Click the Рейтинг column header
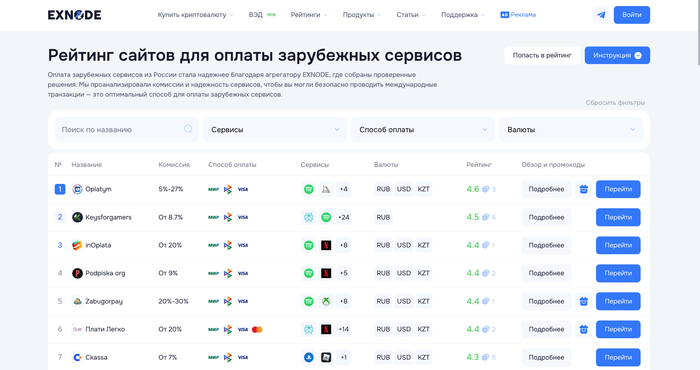The width and height of the screenshot is (700, 370). click(479, 165)
